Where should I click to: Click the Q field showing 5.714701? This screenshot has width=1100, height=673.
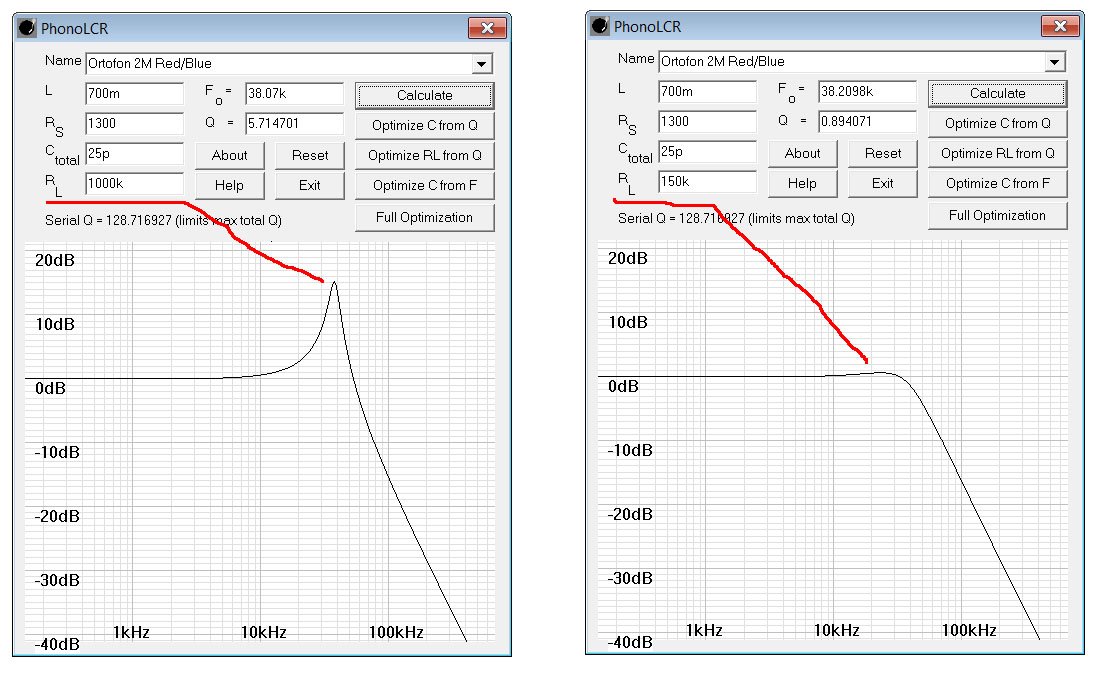click(294, 124)
